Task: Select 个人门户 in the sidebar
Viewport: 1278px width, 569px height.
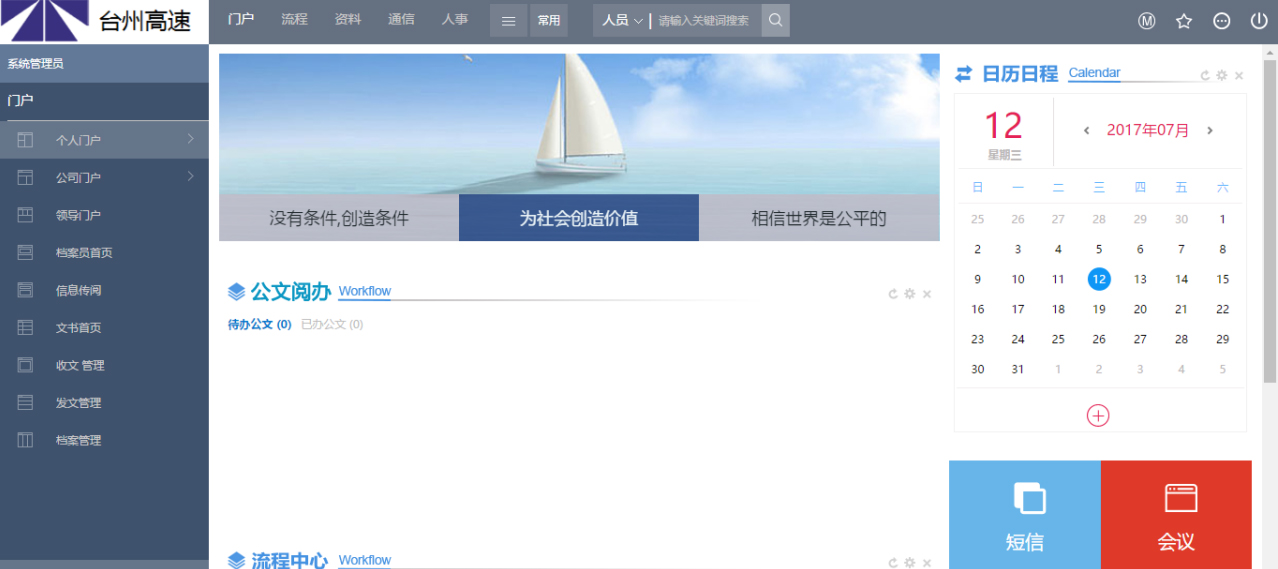Action: [104, 140]
